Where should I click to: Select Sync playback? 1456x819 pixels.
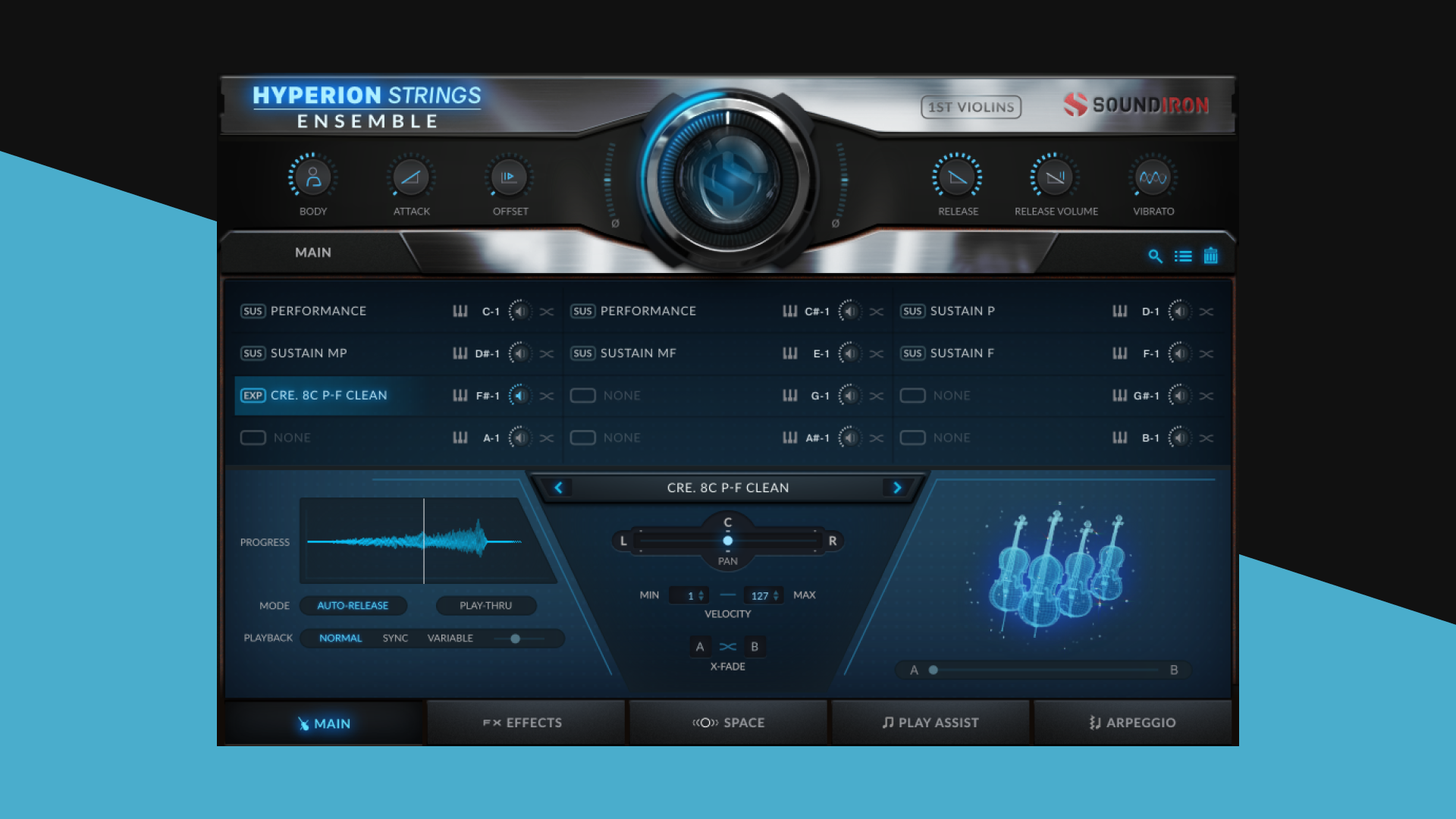(x=395, y=638)
